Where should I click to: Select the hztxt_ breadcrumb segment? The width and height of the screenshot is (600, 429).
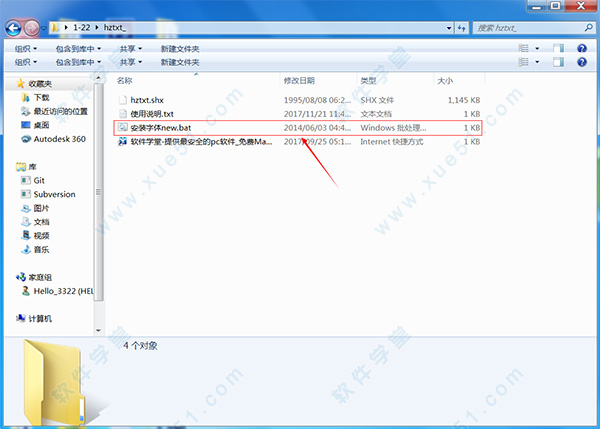pos(115,28)
